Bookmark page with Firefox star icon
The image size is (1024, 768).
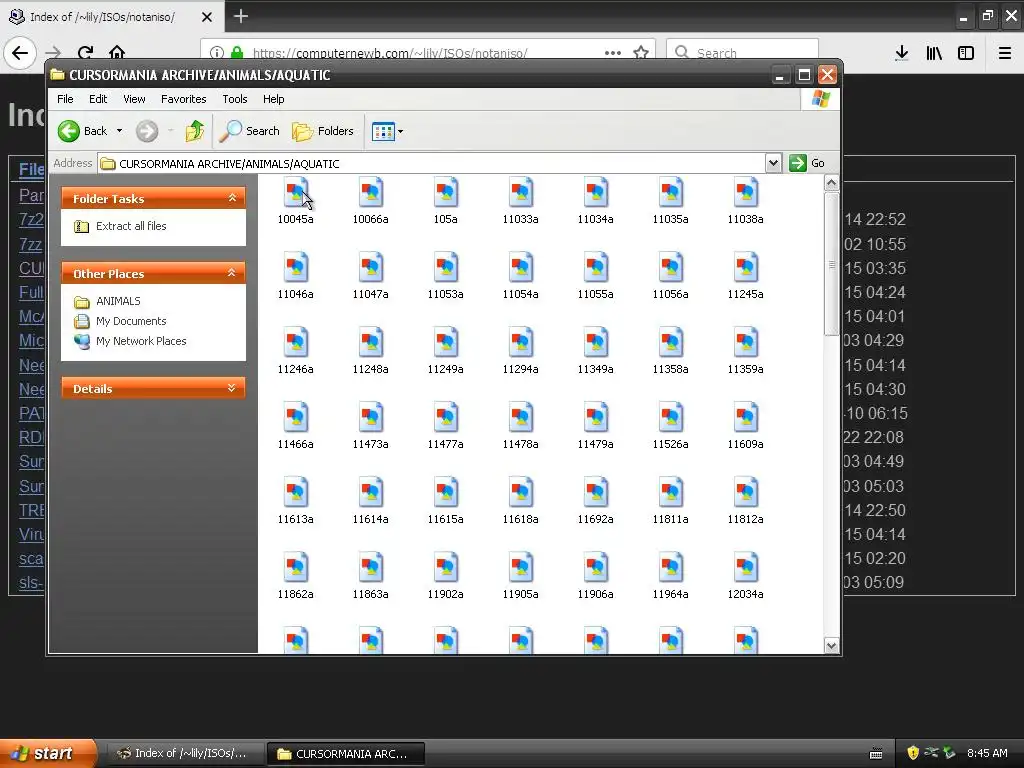(641, 53)
